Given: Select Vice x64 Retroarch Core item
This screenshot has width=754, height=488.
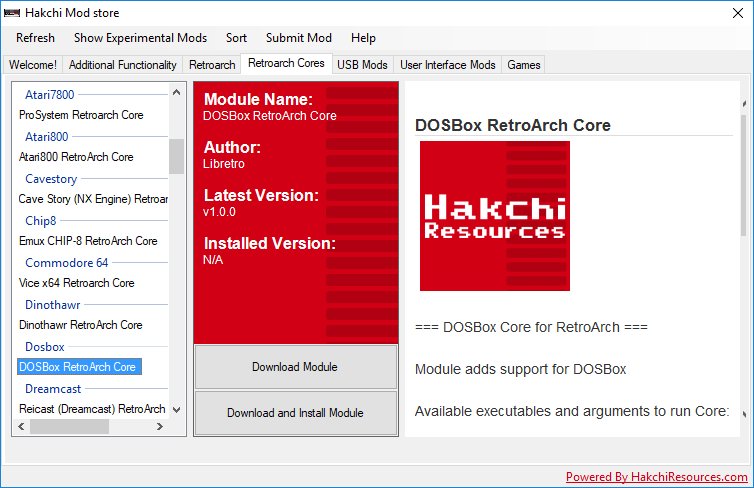Looking at the screenshot, I should click(x=76, y=283).
